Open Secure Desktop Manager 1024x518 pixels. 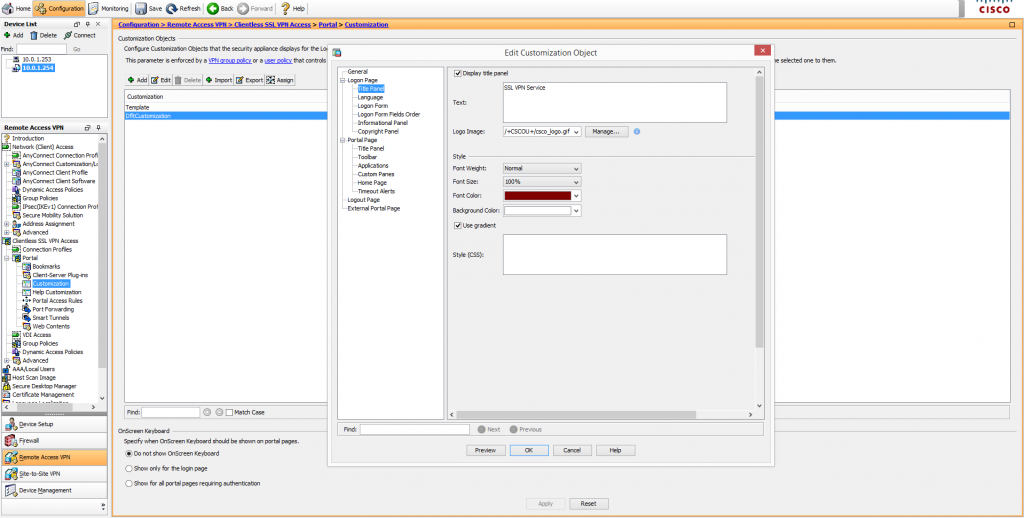coord(44,386)
